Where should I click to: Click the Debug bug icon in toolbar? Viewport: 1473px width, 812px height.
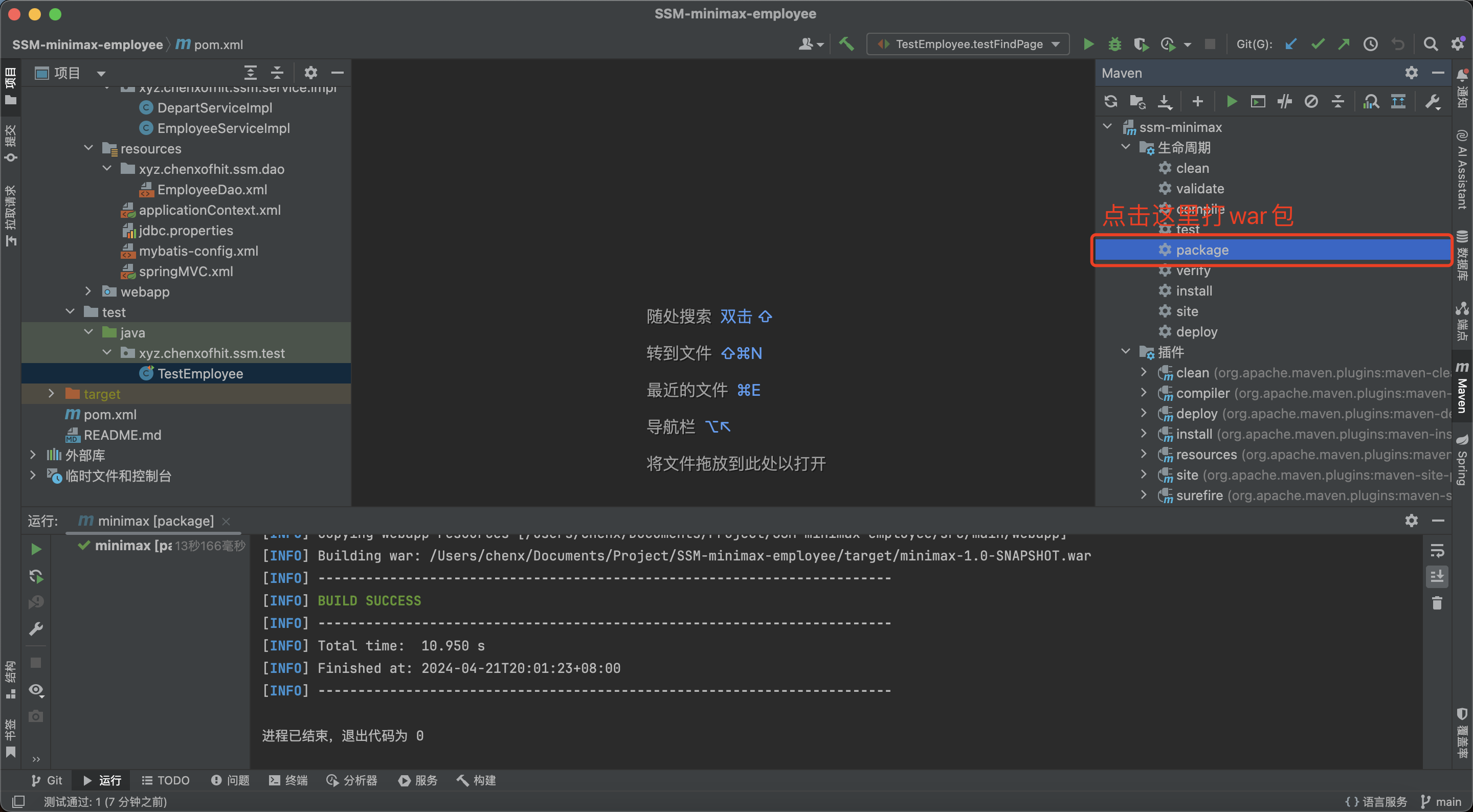click(x=1114, y=44)
